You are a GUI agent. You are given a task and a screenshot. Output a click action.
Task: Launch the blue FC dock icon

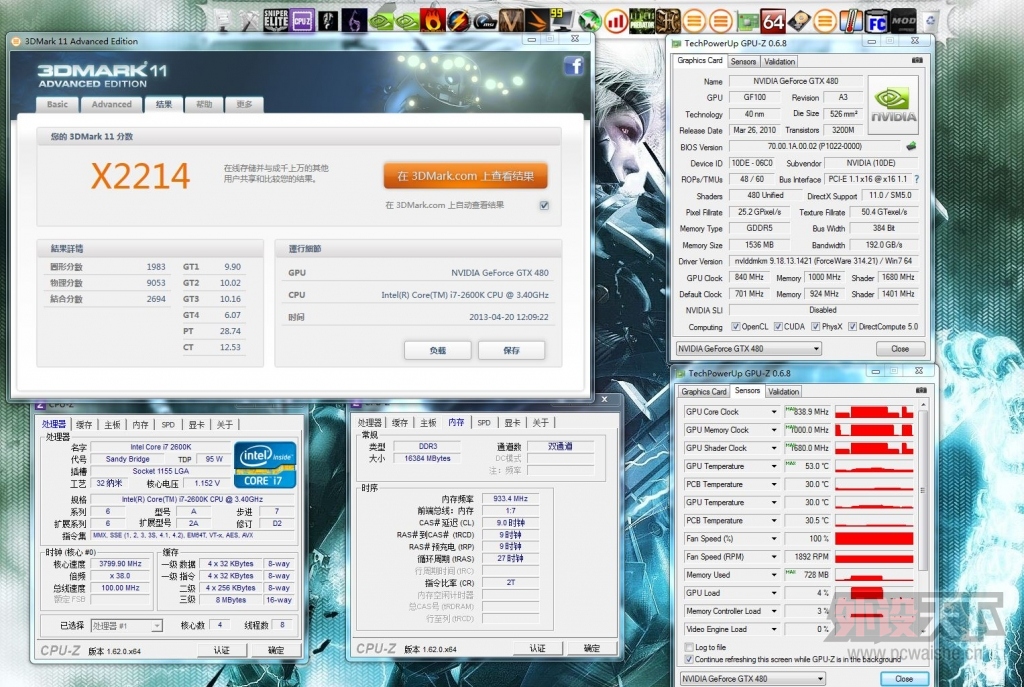(x=877, y=22)
